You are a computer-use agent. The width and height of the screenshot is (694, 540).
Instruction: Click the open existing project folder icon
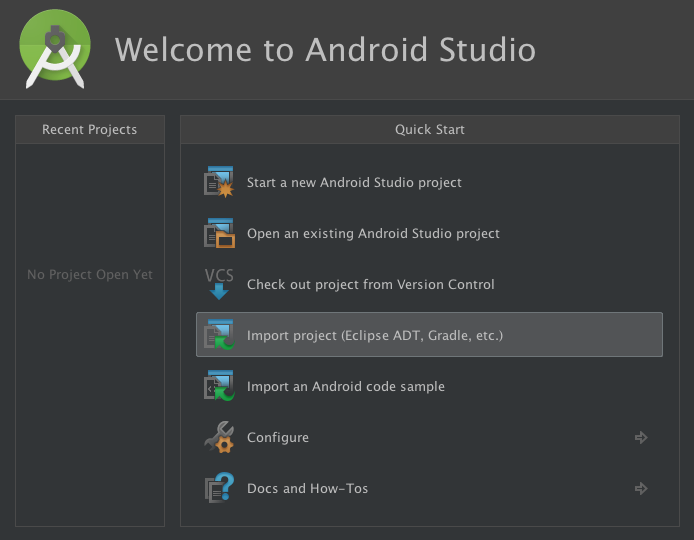[219, 233]
